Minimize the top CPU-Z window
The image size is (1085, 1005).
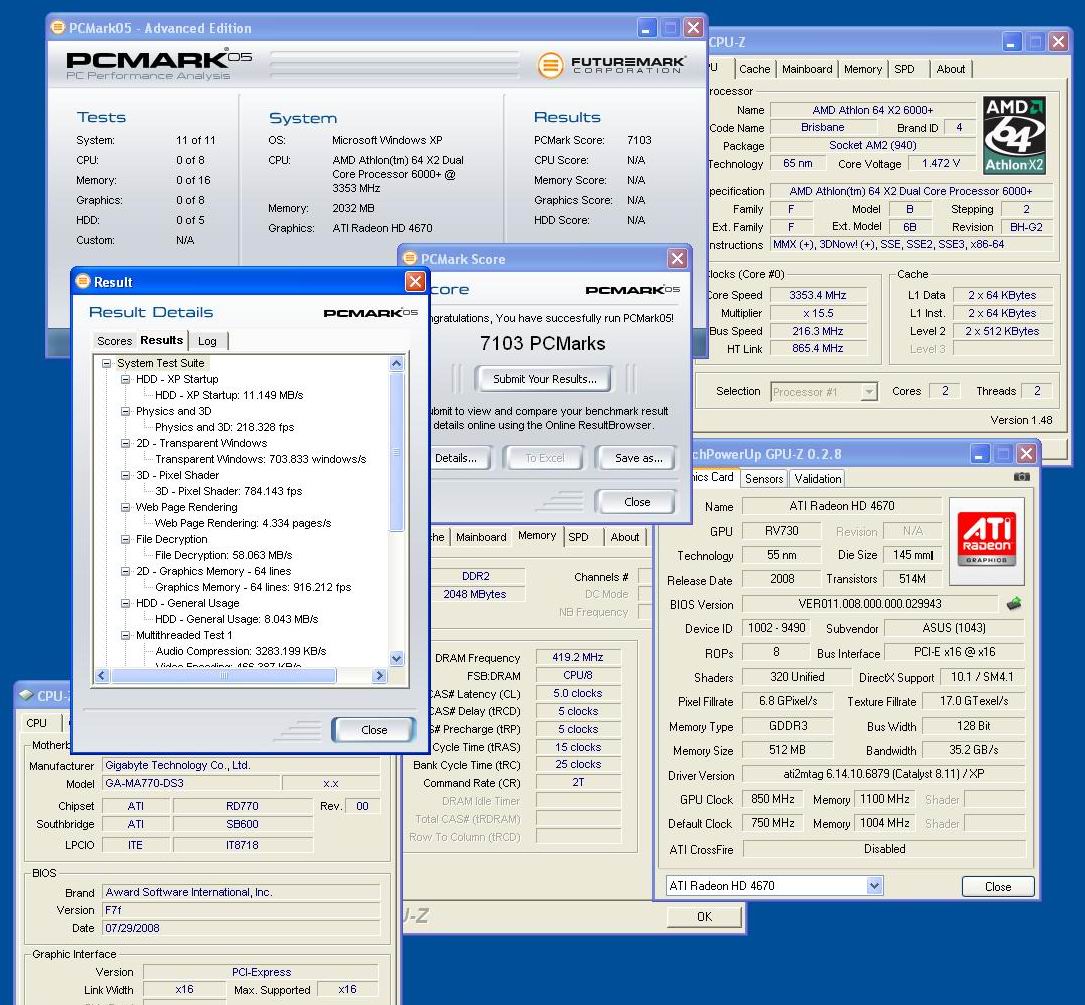pos(1012,42)
